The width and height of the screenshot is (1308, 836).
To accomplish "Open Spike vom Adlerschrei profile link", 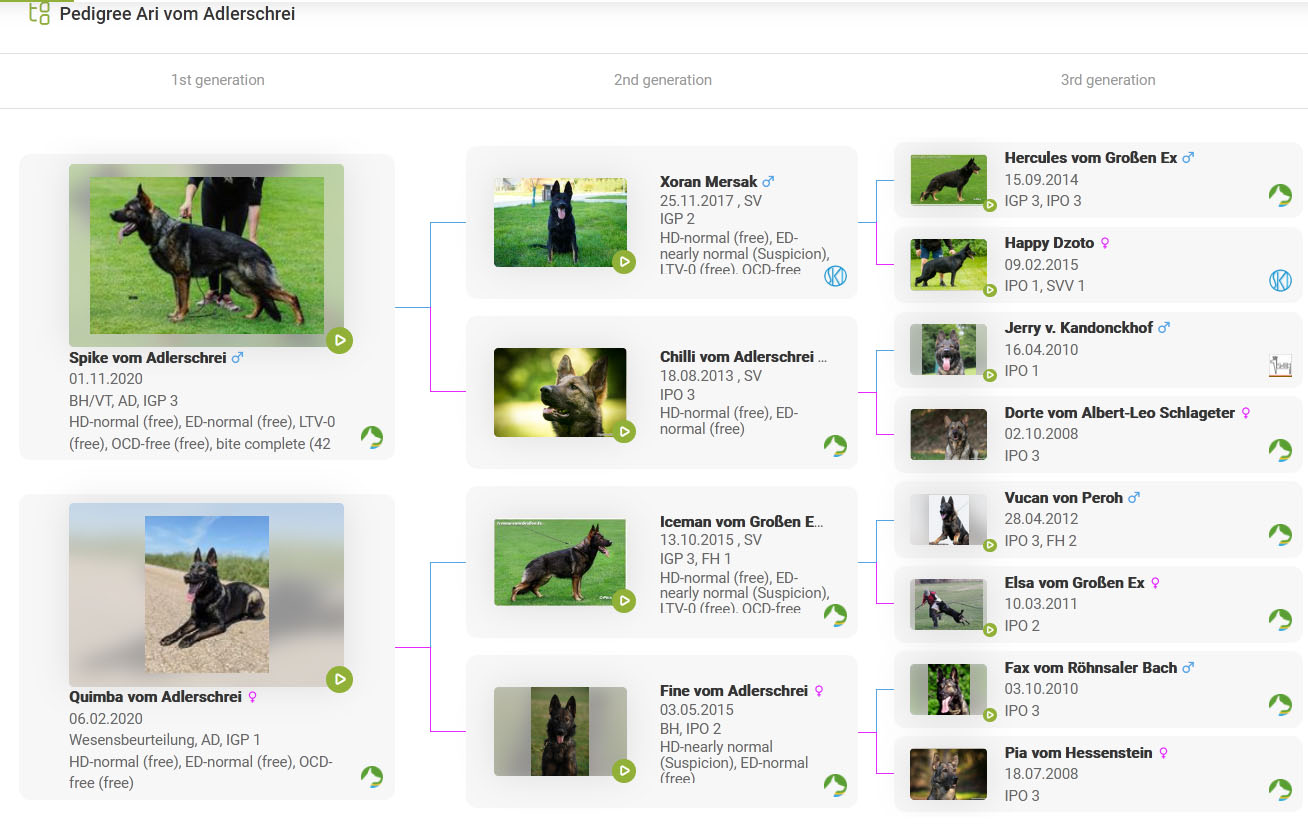I will 148,358.
